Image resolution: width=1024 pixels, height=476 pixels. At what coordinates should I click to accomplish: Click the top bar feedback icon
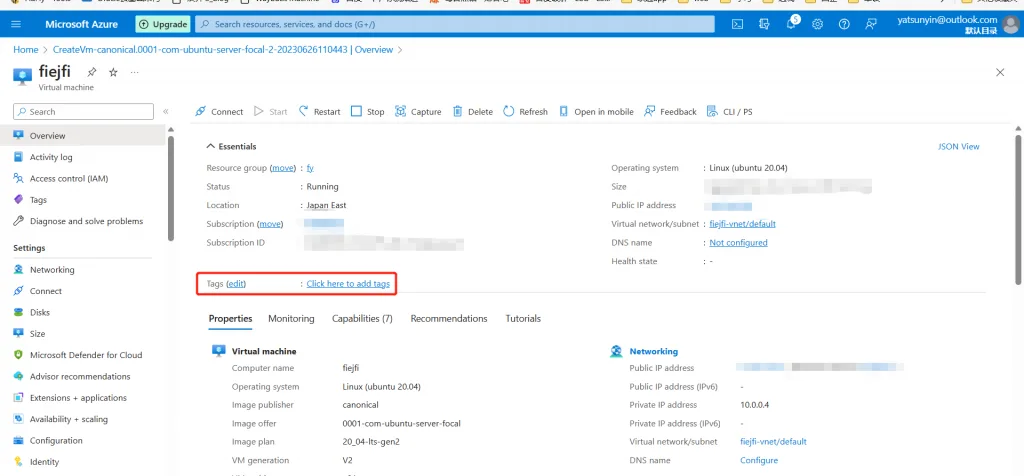tap(871, 24)
